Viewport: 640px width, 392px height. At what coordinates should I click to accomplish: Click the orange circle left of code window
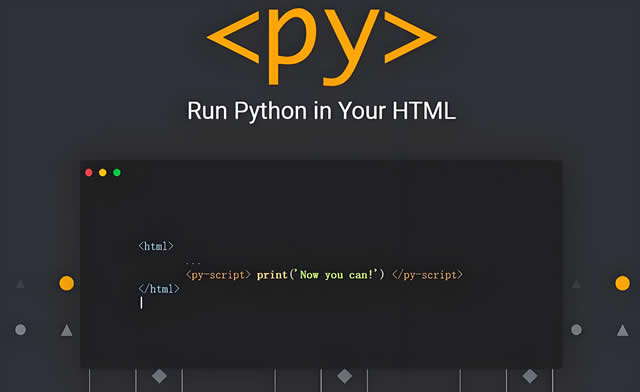point(67,283)
